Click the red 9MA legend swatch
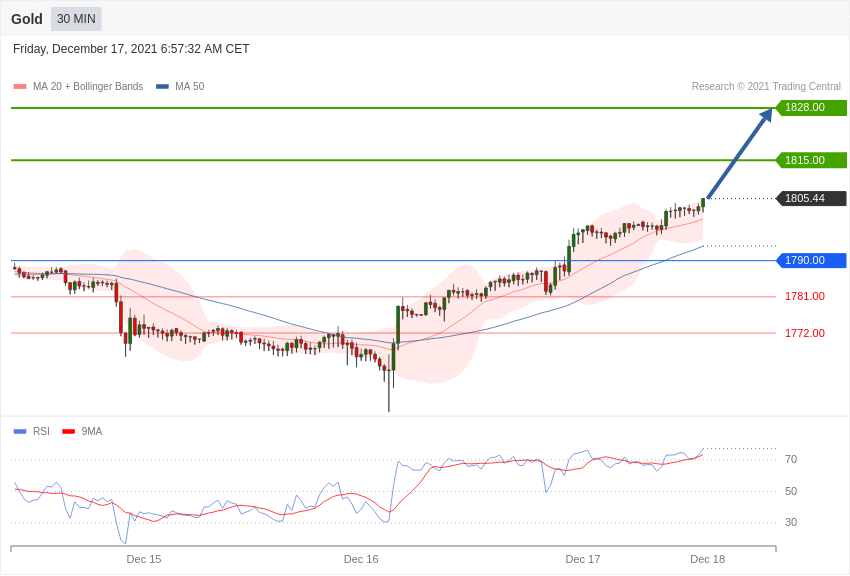Screen dimensions: 850x576 [68, 432]
